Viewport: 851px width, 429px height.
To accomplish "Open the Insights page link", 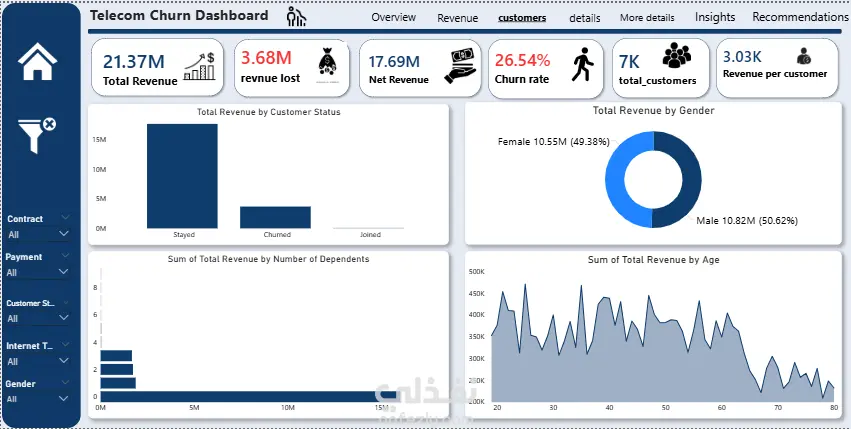I will (x=715, y=17).
